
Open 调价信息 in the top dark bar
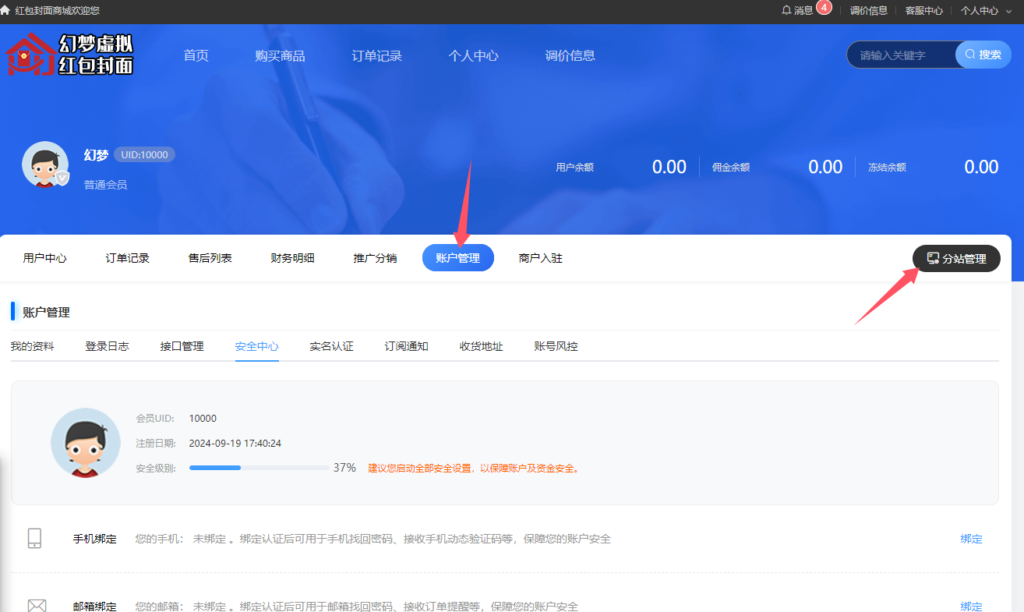coord(869,10)
